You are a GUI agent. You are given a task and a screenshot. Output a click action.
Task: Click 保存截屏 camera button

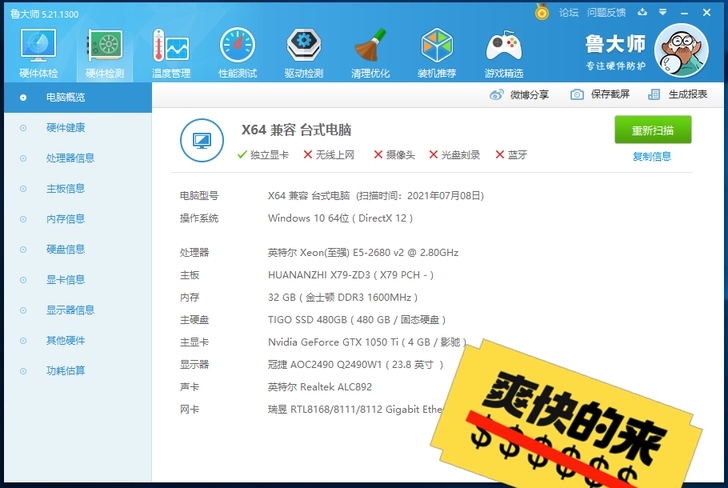coord(599,94)
